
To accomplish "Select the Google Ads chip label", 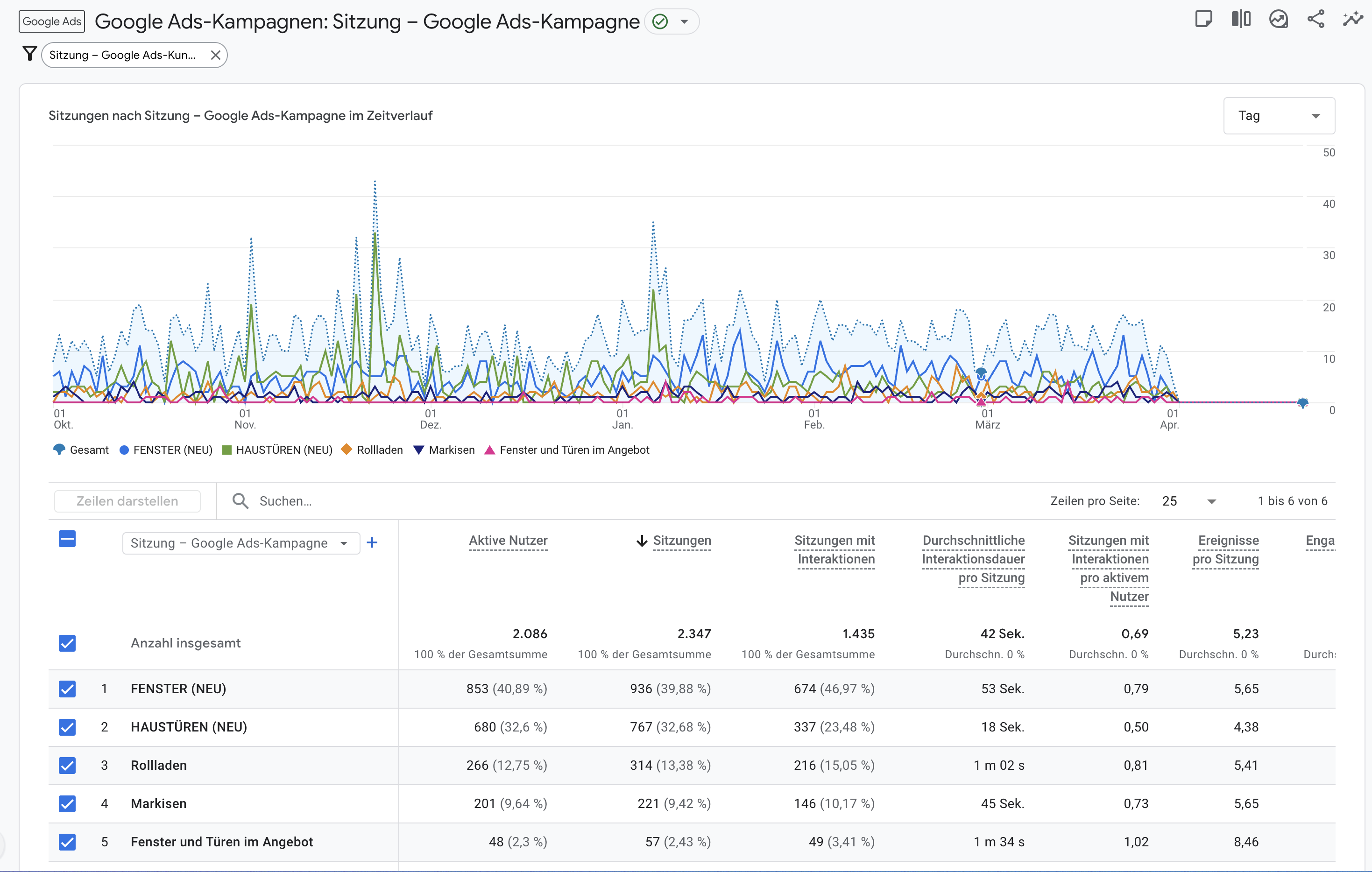I will 51,21.
